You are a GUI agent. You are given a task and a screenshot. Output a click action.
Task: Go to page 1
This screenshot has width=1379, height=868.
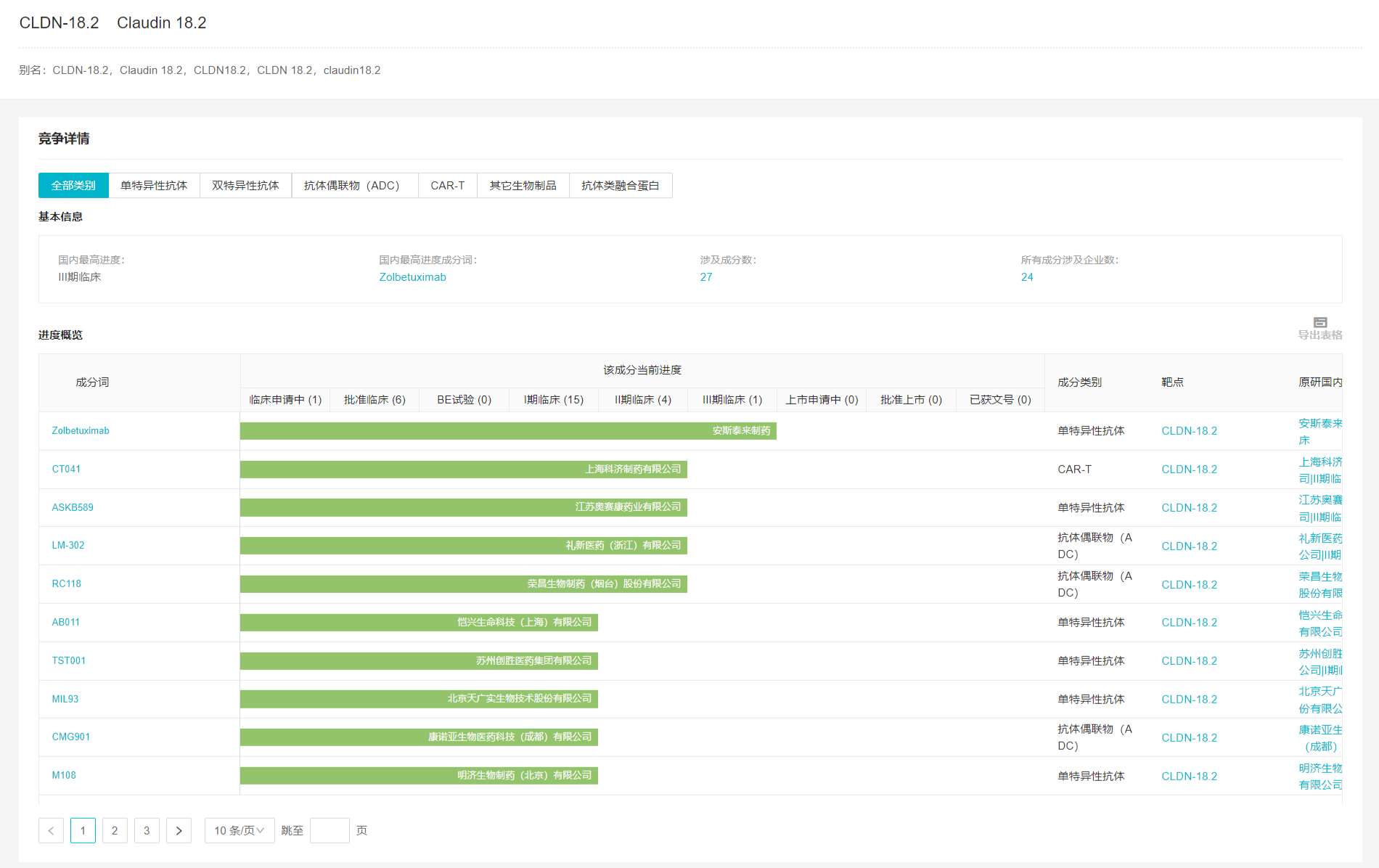(83, 830)
